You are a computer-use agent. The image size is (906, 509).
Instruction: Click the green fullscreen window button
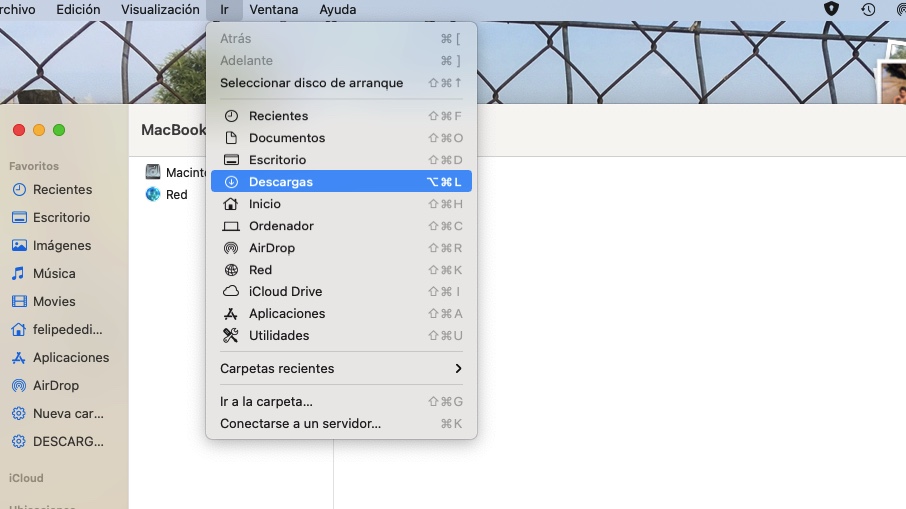59,130
